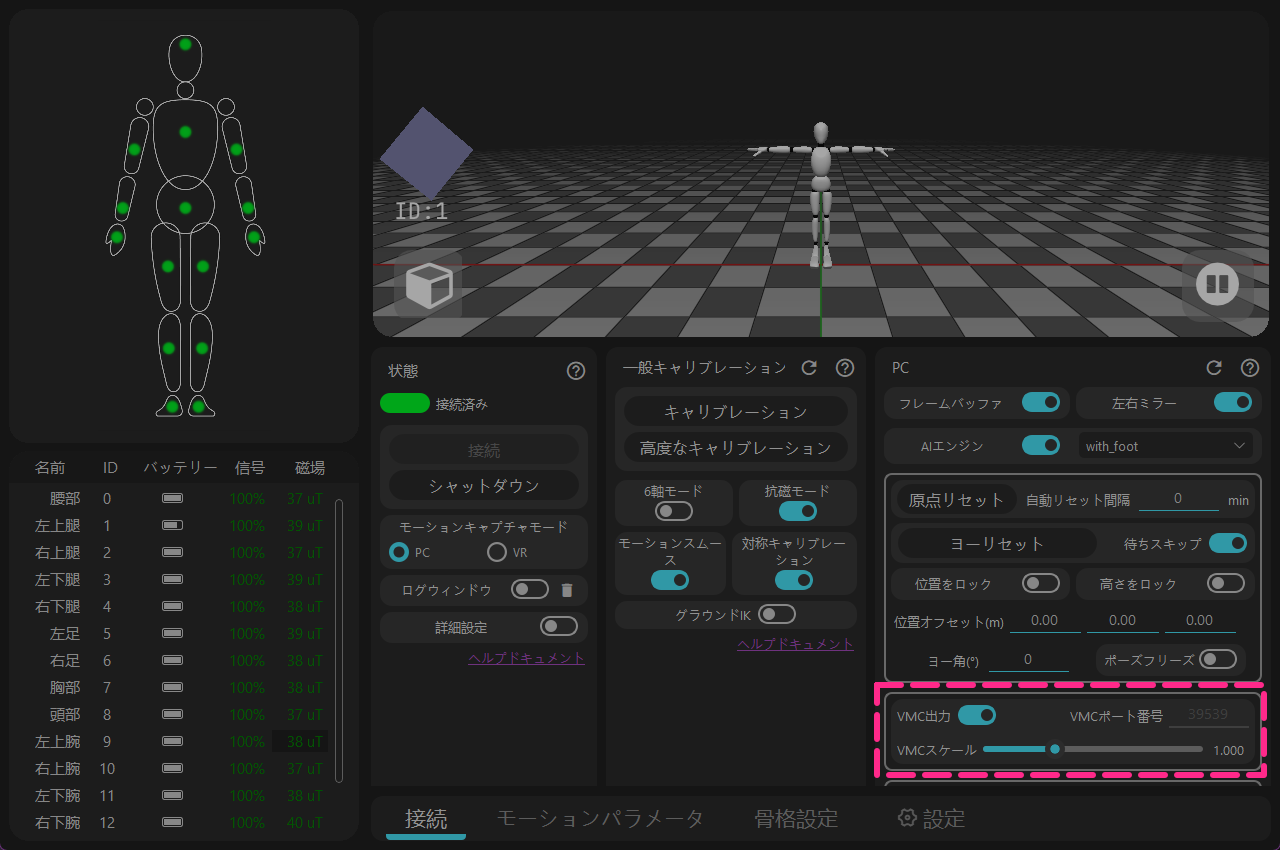Image resolution: width=1280 pixels, height=850 pixels.
Task: Open the 設定 tab
Action: 931,818
